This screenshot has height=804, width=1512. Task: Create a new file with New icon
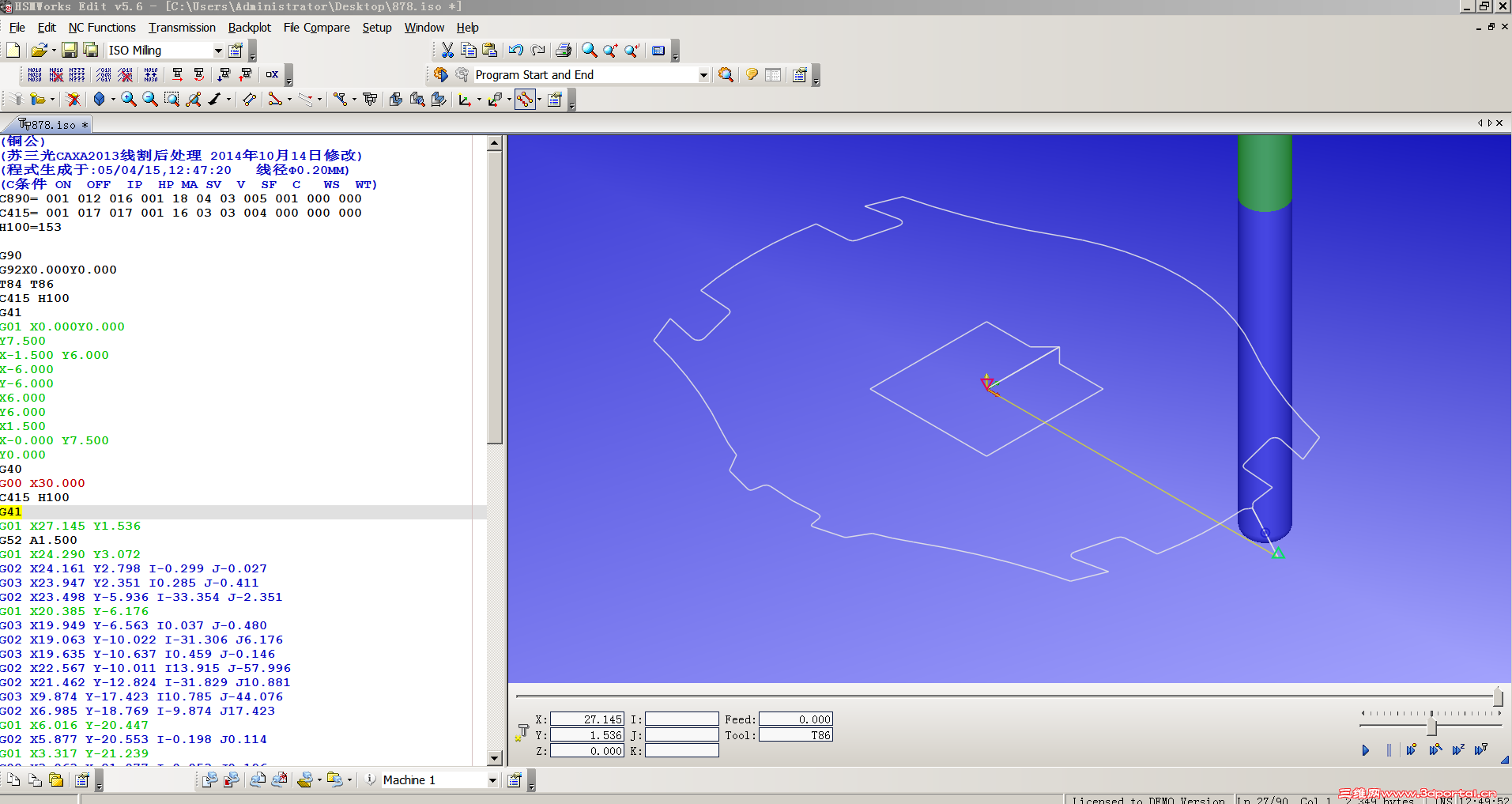click(x=13, y=51)
